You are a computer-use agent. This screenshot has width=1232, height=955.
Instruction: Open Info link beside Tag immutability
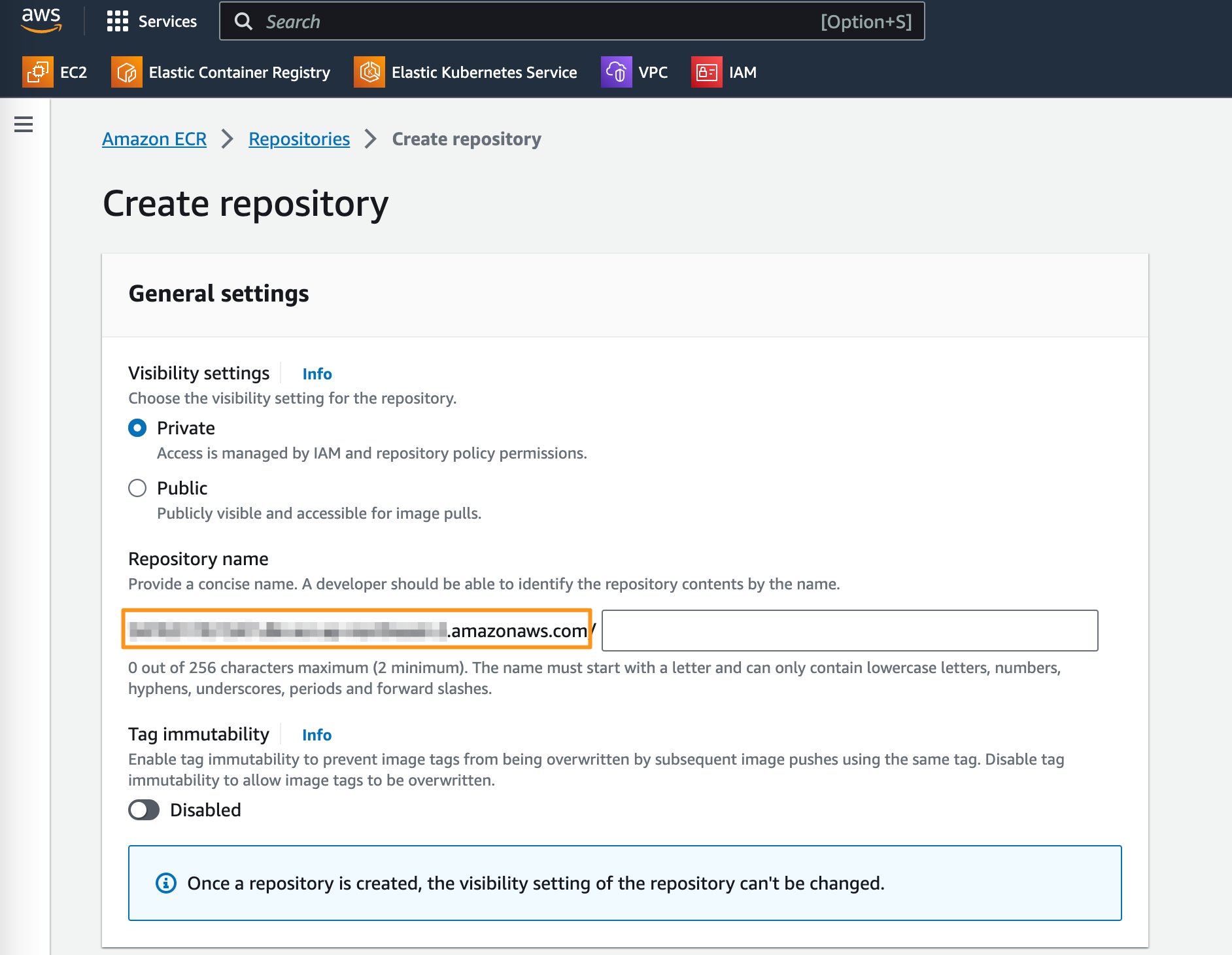317,735
